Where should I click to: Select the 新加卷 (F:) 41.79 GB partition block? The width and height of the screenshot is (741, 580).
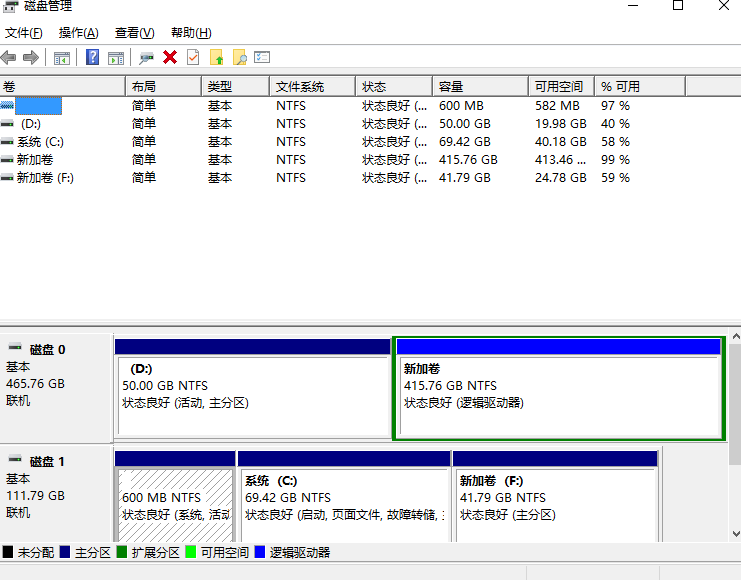click(555, 496)
